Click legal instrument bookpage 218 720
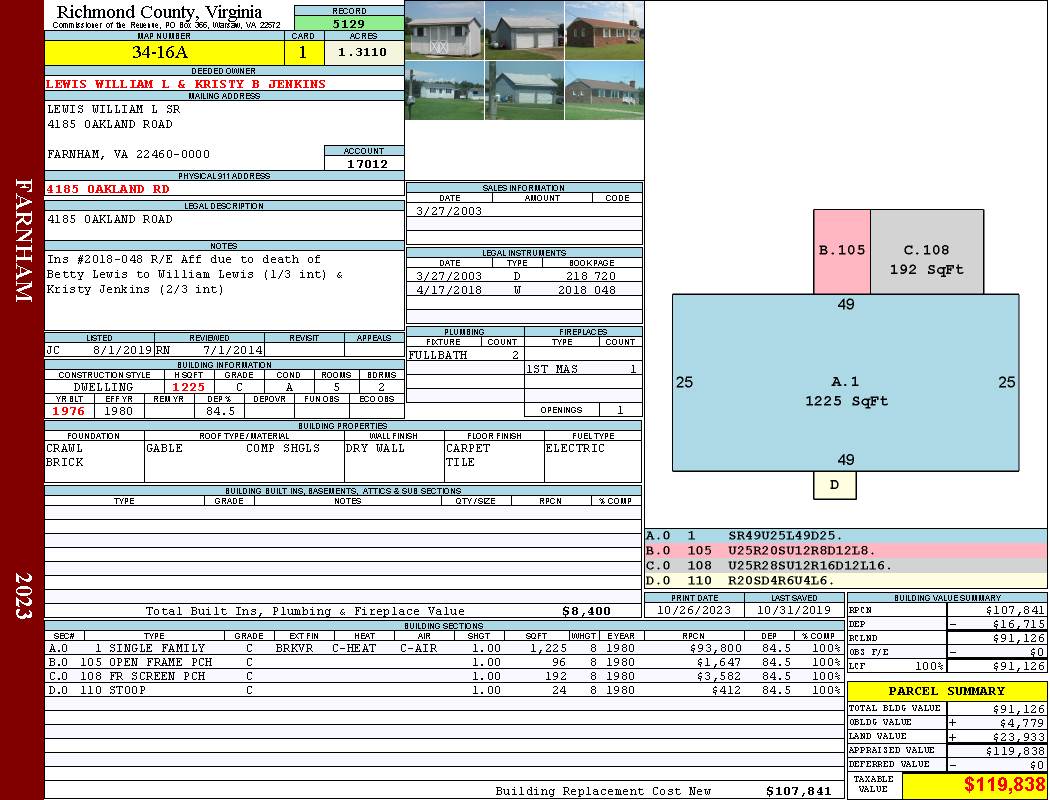The image size is (1050, 800). pyautogui.click(x=591, y=276)
